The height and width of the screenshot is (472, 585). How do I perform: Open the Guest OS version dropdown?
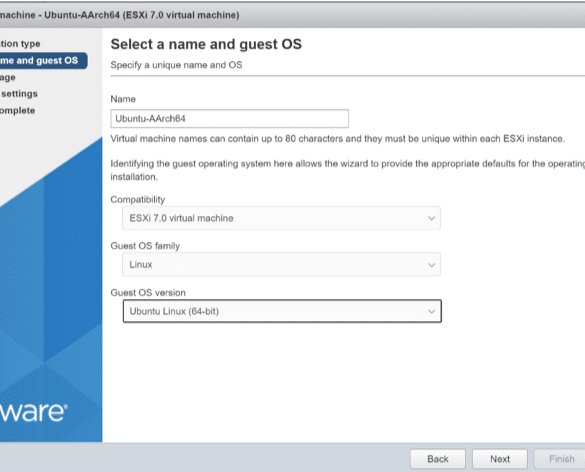tap(282, 311)
